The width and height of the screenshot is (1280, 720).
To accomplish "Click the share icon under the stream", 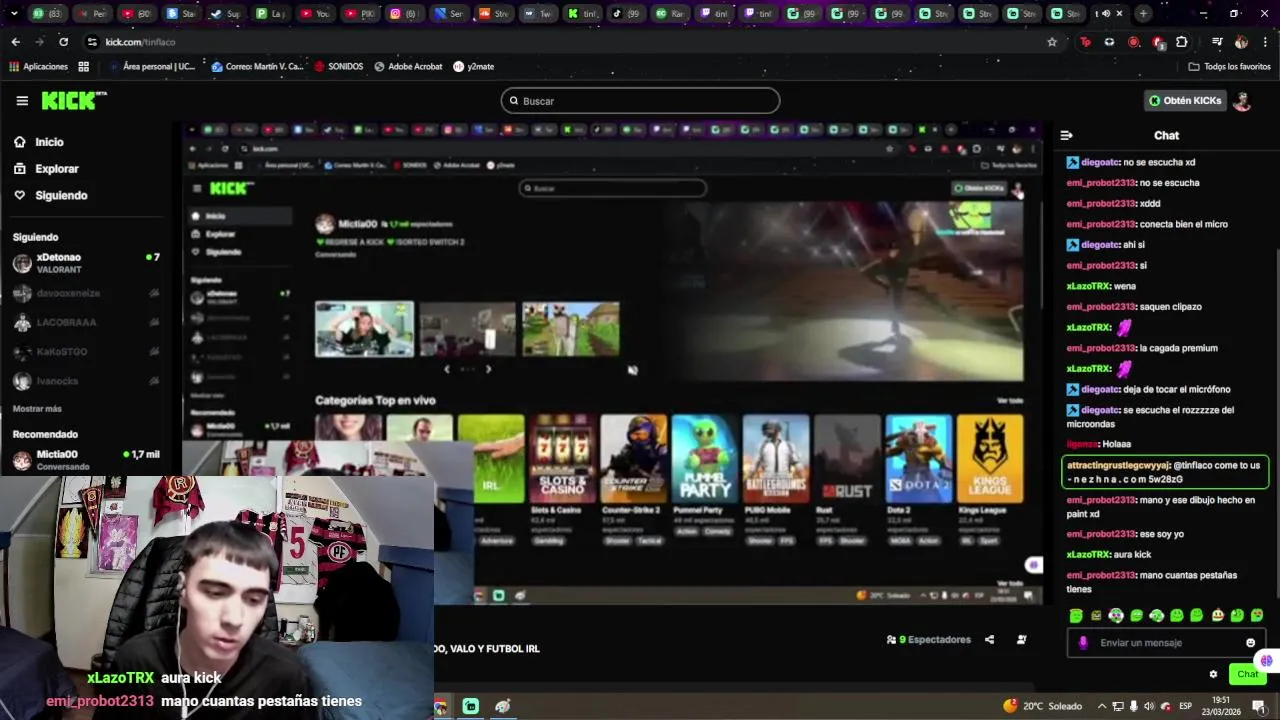I will click(x=989, y=640).
